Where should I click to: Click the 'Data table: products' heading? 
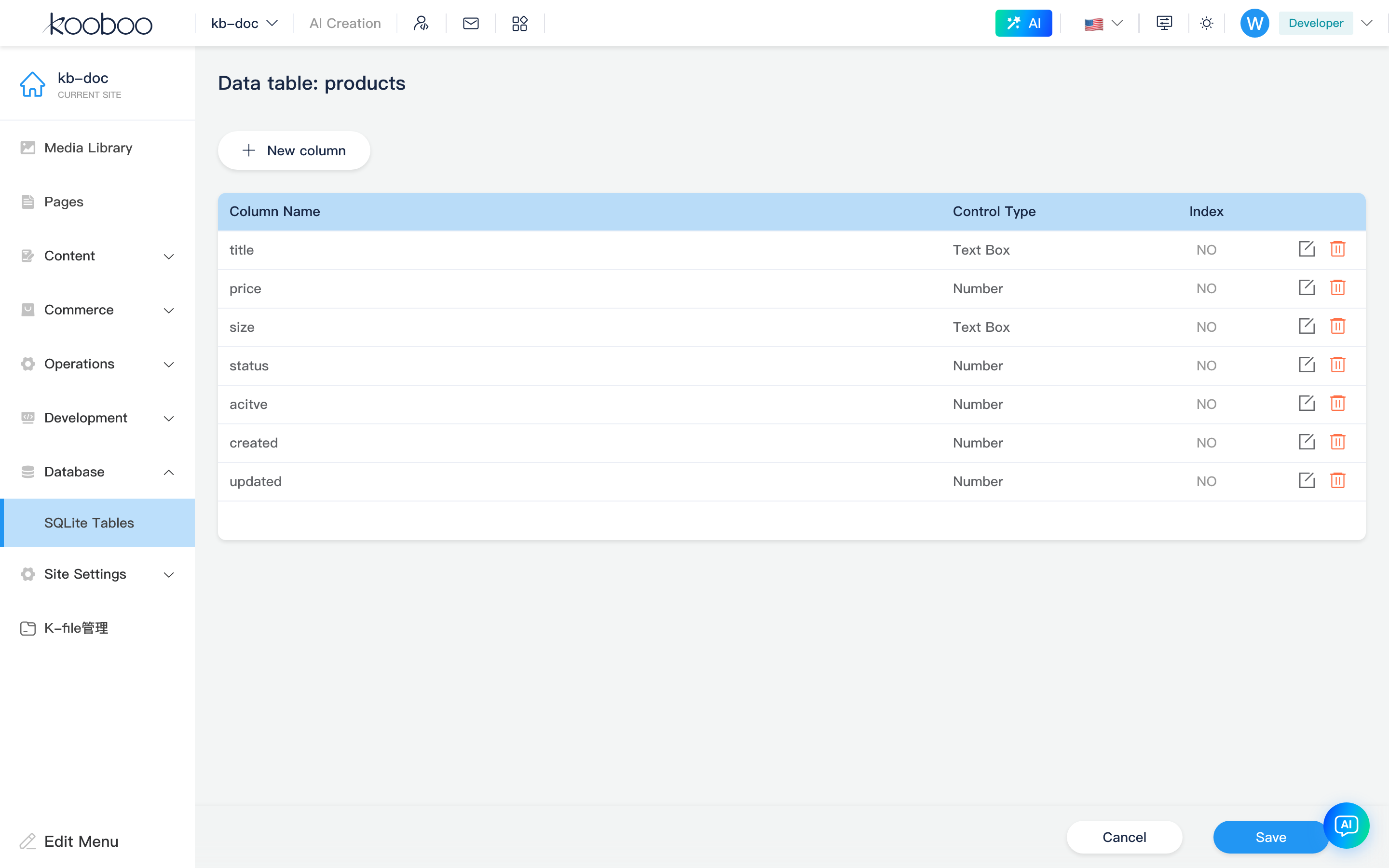tap(312, 83)
